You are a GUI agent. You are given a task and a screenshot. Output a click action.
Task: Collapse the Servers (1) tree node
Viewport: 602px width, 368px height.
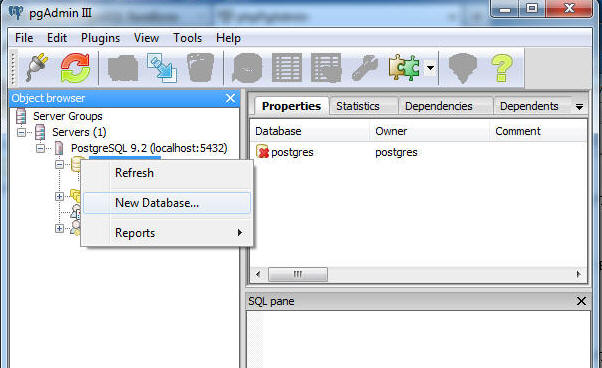coord(22,132)
